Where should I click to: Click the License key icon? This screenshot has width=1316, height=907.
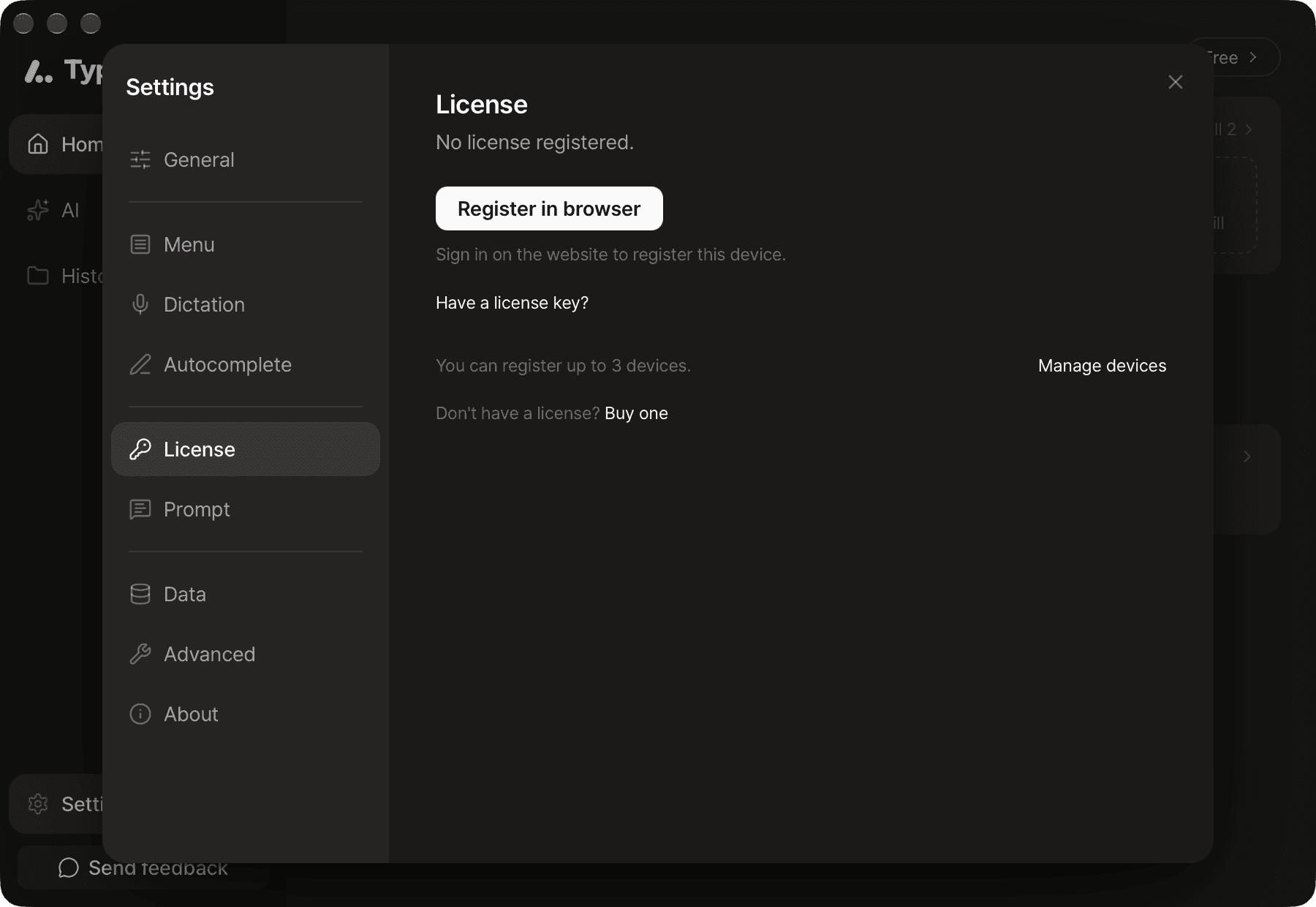140,449
